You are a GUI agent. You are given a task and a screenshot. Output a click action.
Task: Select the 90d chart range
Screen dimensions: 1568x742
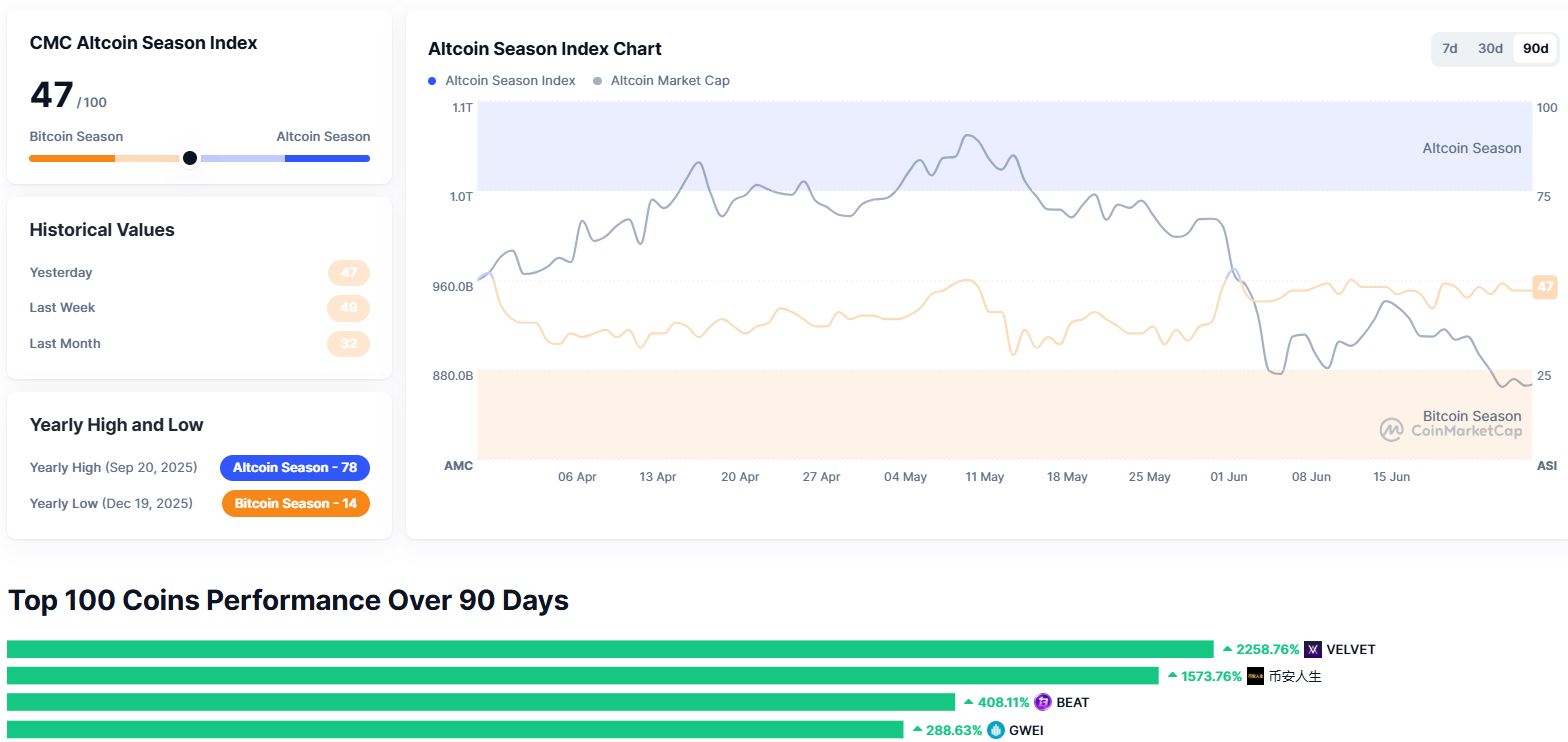pyautogui.click(x=1535, y=49)
